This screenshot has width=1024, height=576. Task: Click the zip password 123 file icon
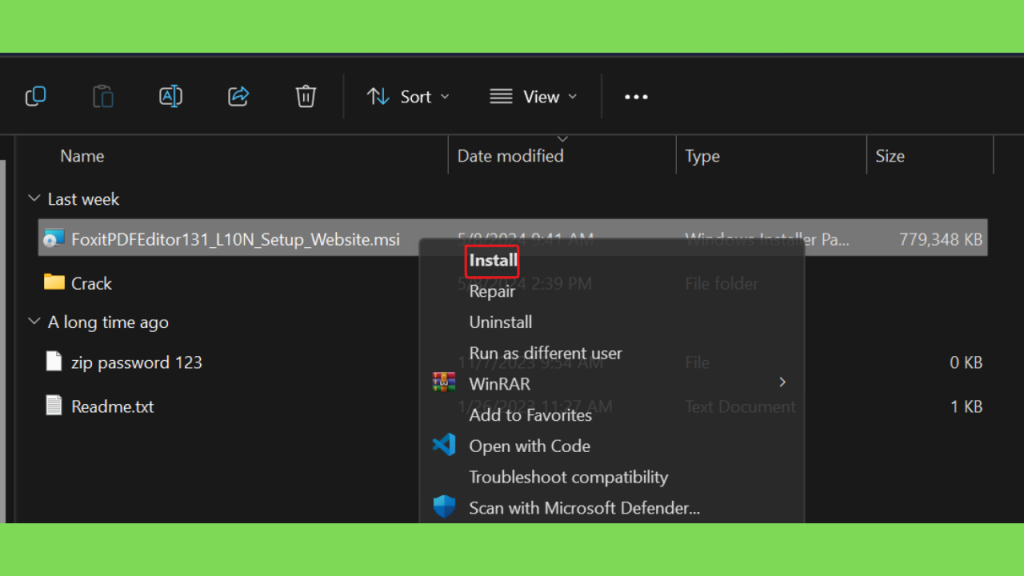tap(54, 361)
